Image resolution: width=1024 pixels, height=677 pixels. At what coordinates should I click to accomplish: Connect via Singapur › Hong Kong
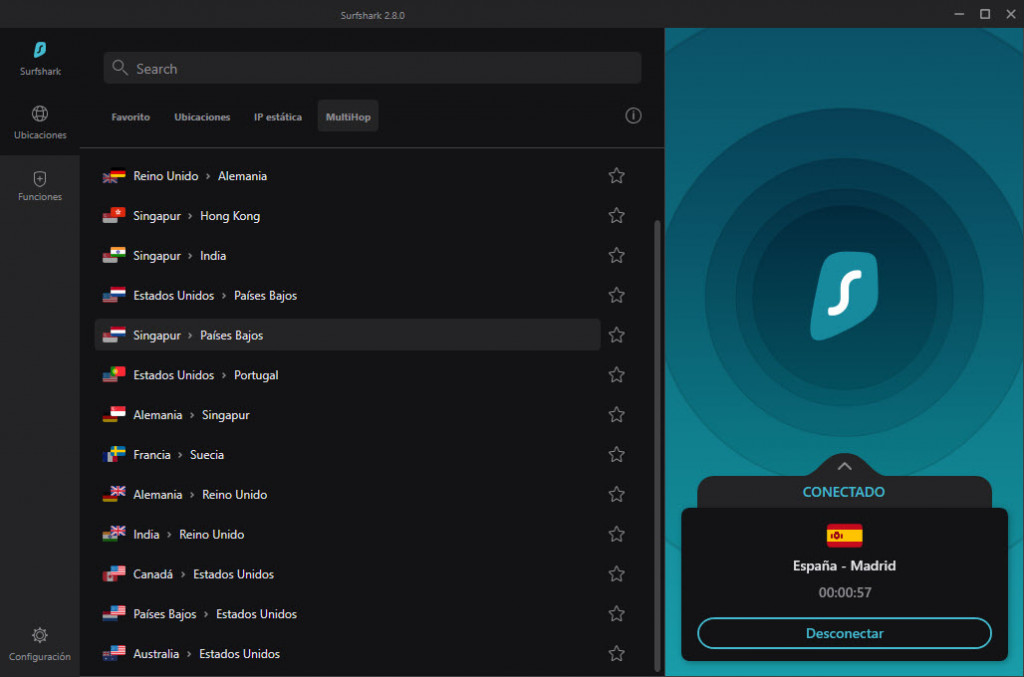347,215
